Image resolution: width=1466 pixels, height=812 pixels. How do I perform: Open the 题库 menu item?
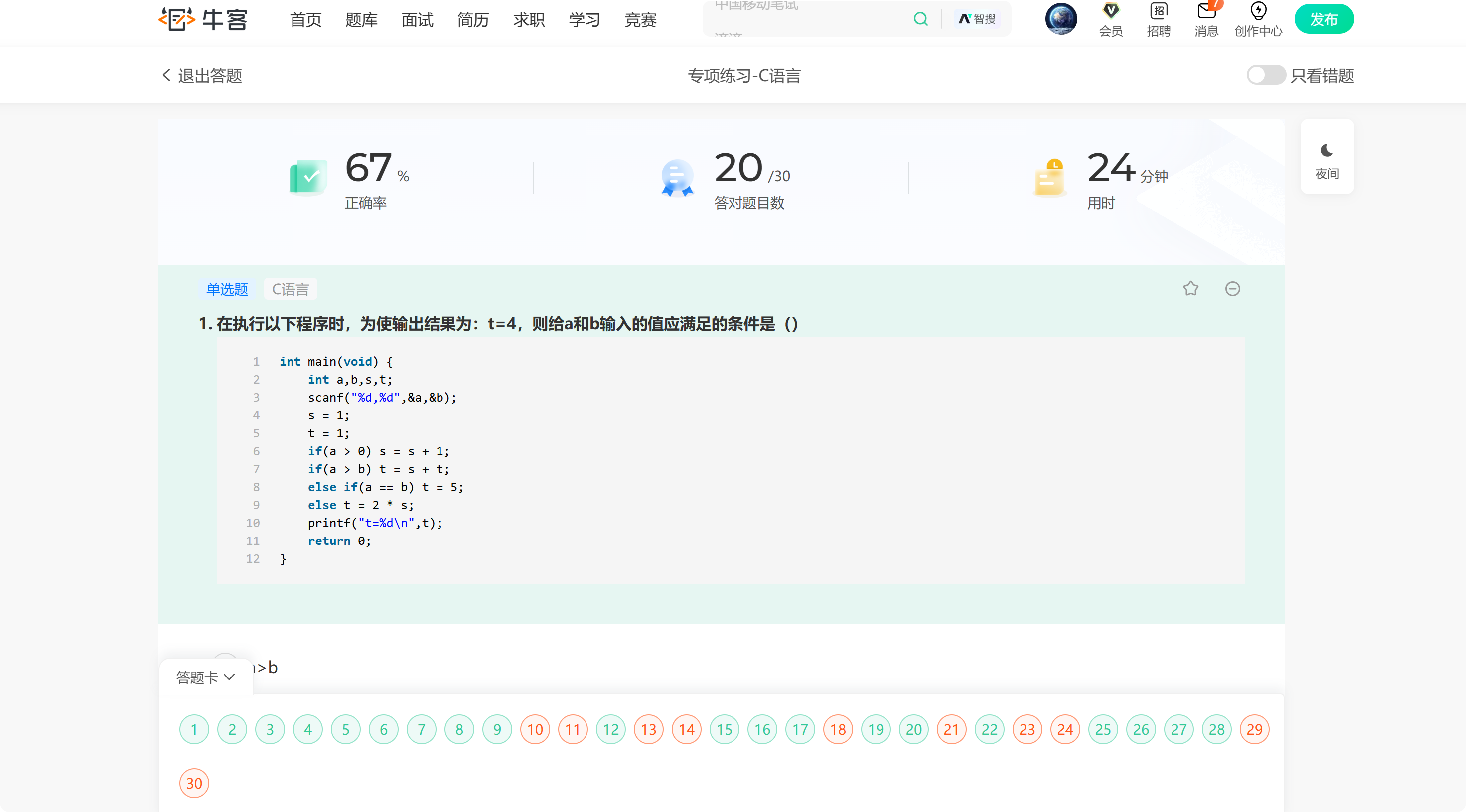[x=361, y=20]
